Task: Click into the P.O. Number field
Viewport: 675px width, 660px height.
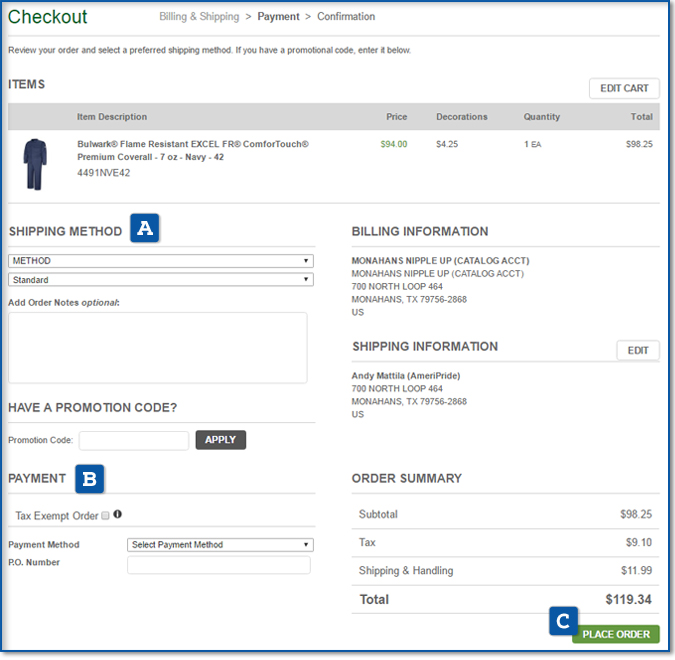Action: [x=218, y=565]
